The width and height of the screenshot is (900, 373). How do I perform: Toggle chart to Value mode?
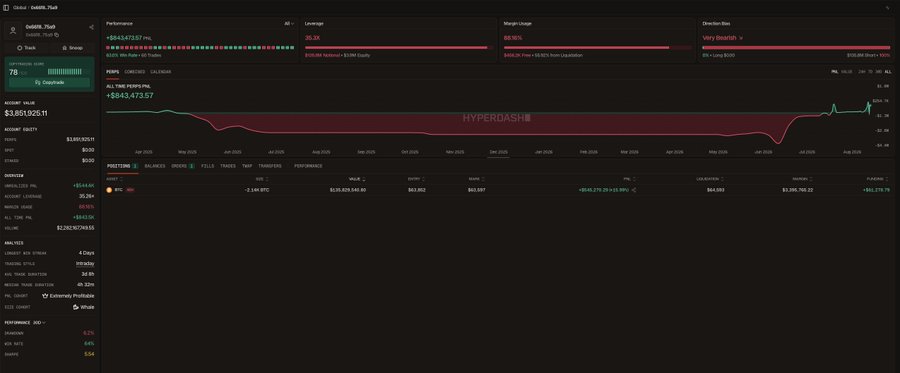coord(846,72)
